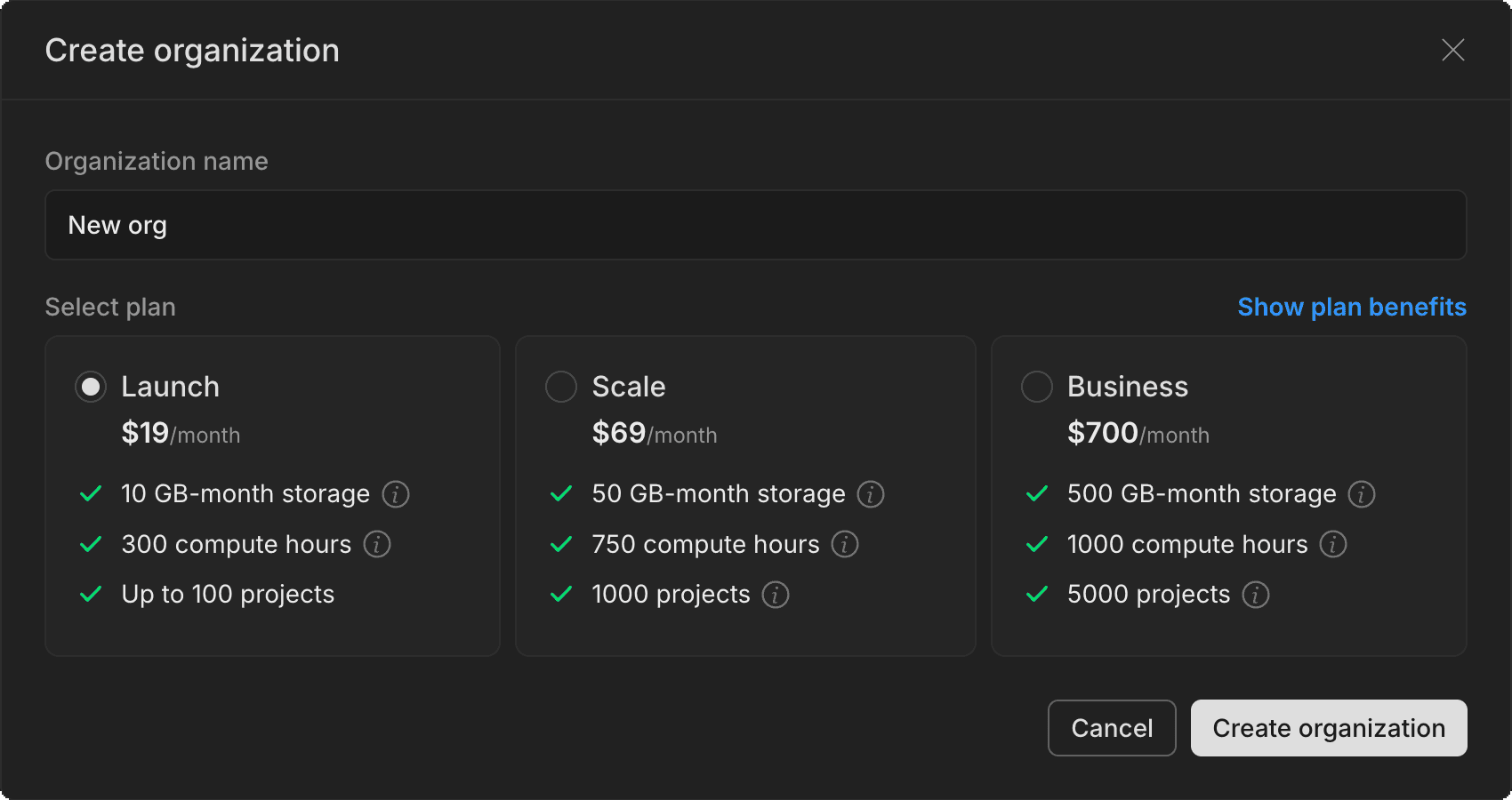View info about 300 compute hours
Screen dimensions: 1512x800
(377, 544)
